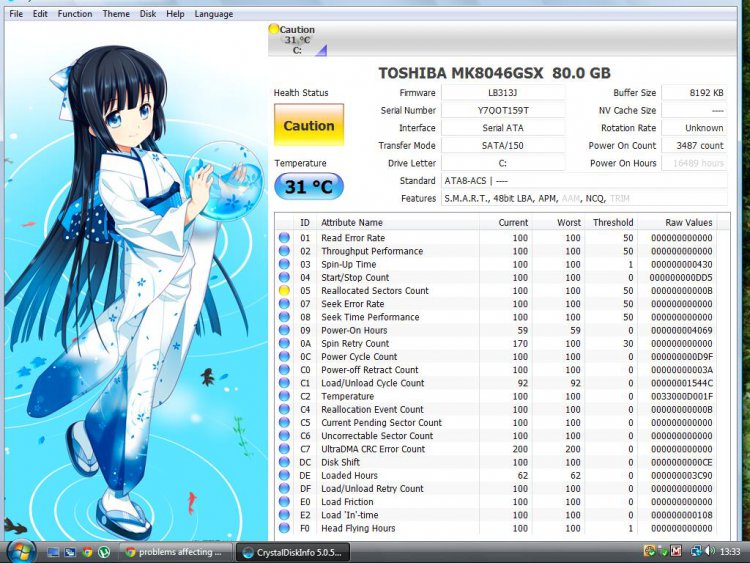This screenshot has height=563, width=750.
Task: Click raw value 00000001544C
Action: (682, 383)
